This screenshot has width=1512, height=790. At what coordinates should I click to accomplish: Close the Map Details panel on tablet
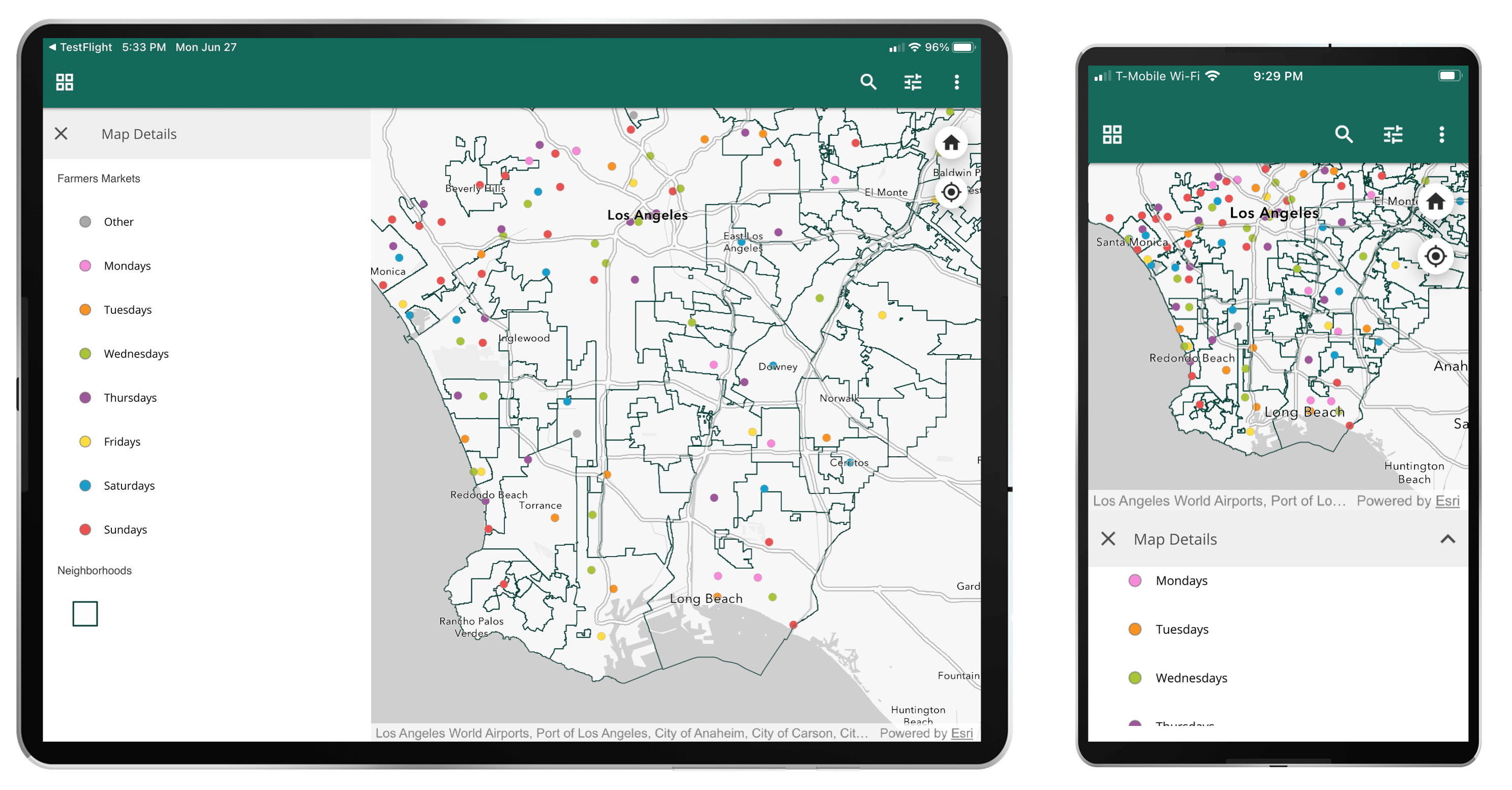tap(61, 134)
